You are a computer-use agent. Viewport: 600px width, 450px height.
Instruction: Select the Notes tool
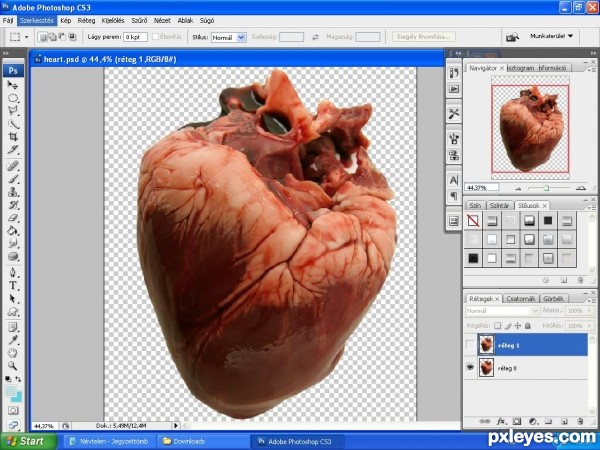click(13, 327)
